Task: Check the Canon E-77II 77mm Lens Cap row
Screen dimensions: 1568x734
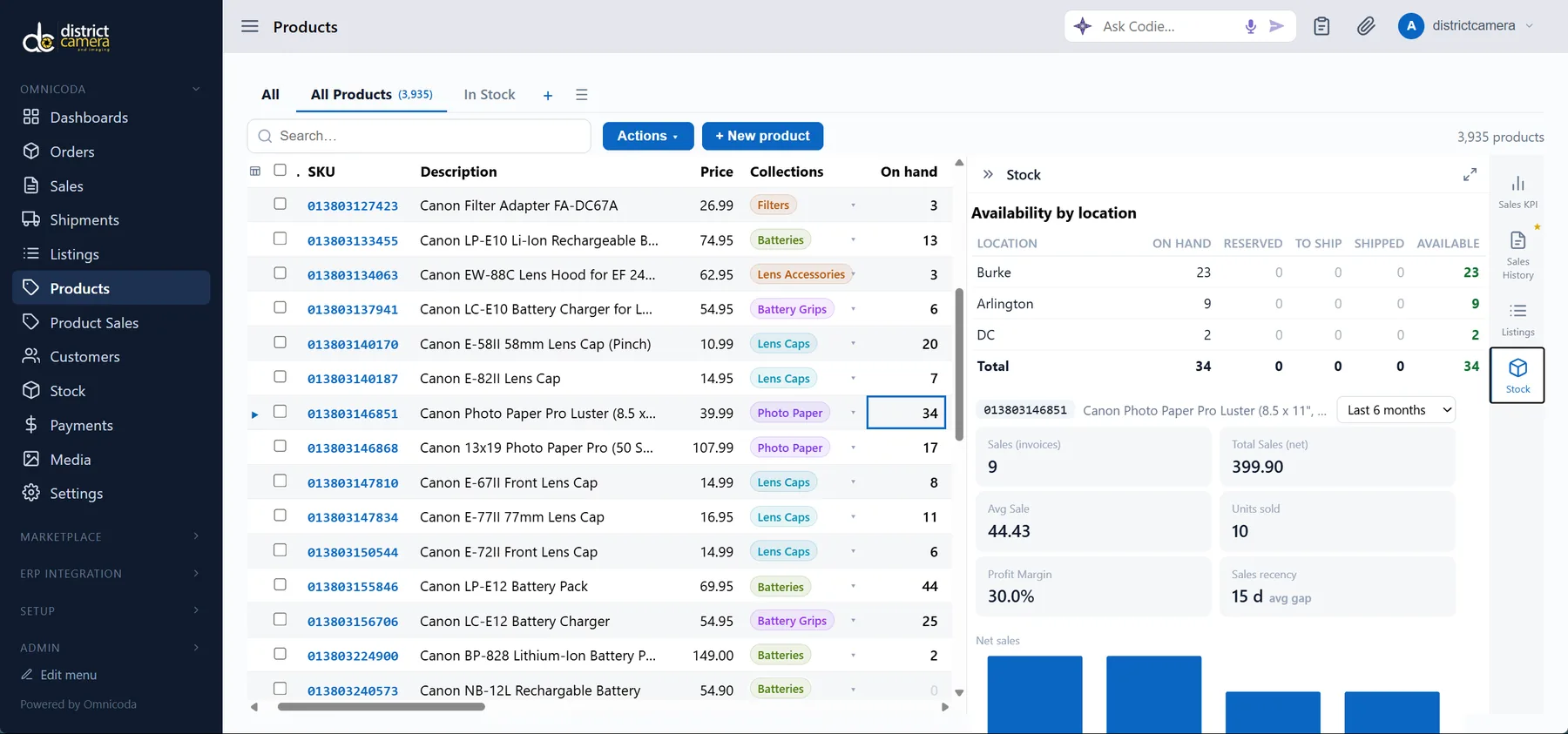Action: point(280,515)
